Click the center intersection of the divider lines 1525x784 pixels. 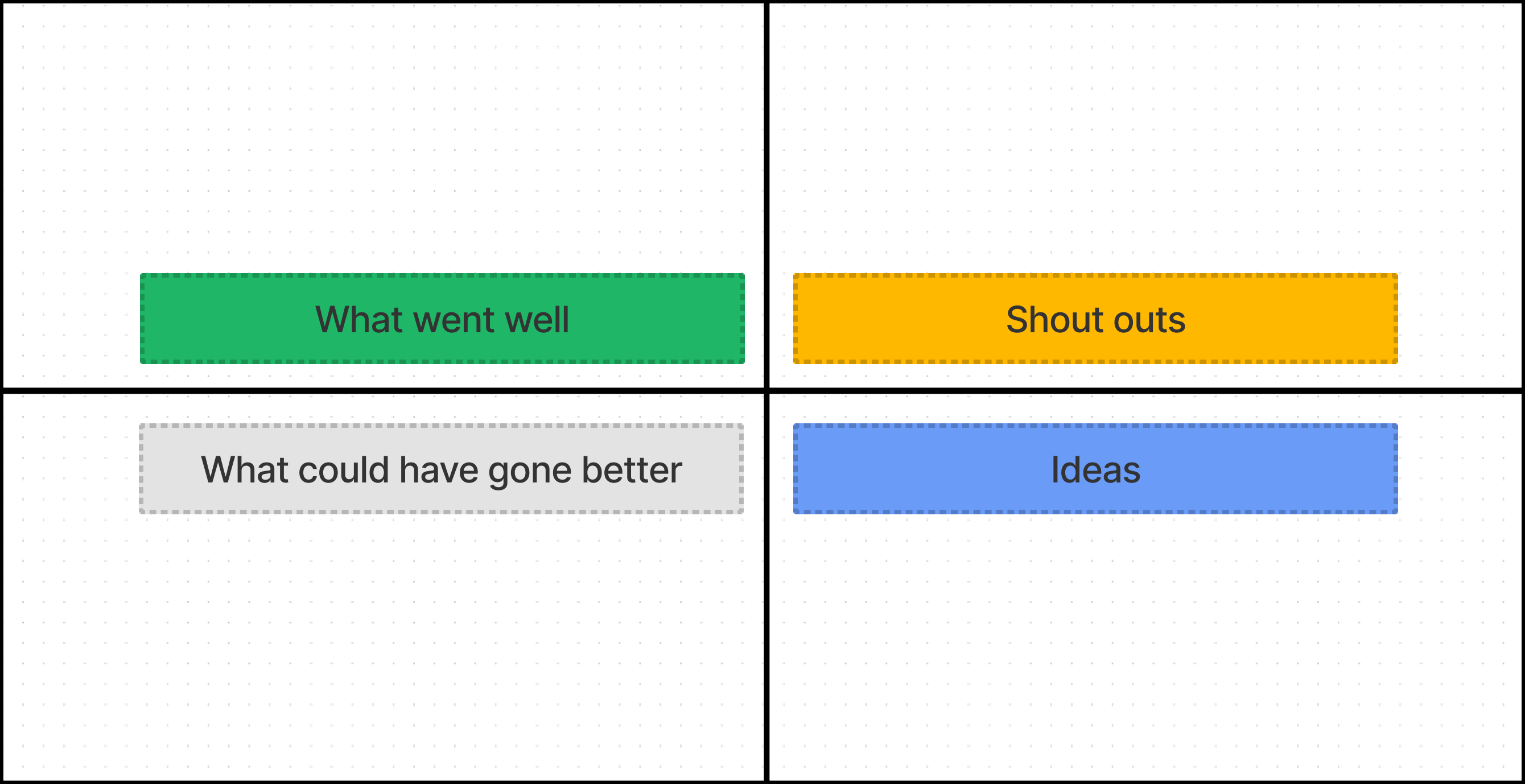[x=766, y=390]
